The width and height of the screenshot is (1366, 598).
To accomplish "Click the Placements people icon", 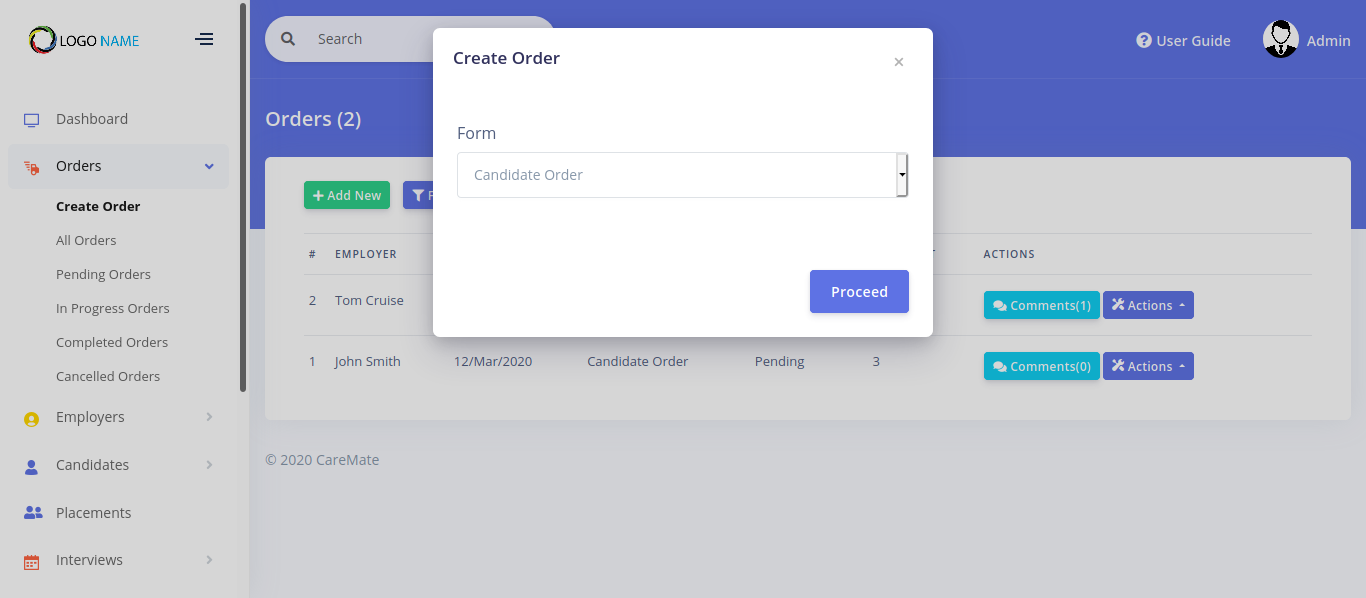I will (x=32, y=513).
